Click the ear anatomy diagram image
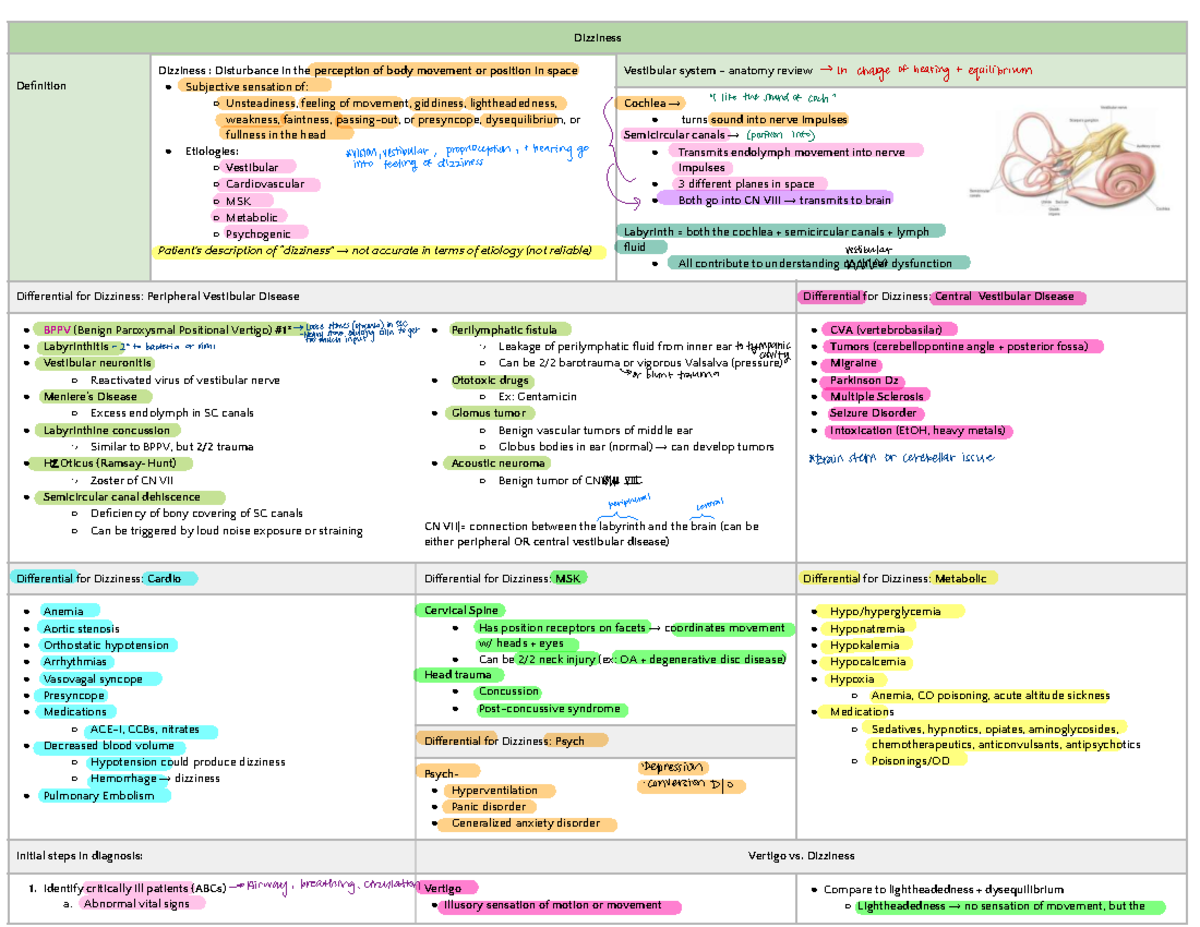Viewport: 1200px width, 927px height. pos(1080,160)
